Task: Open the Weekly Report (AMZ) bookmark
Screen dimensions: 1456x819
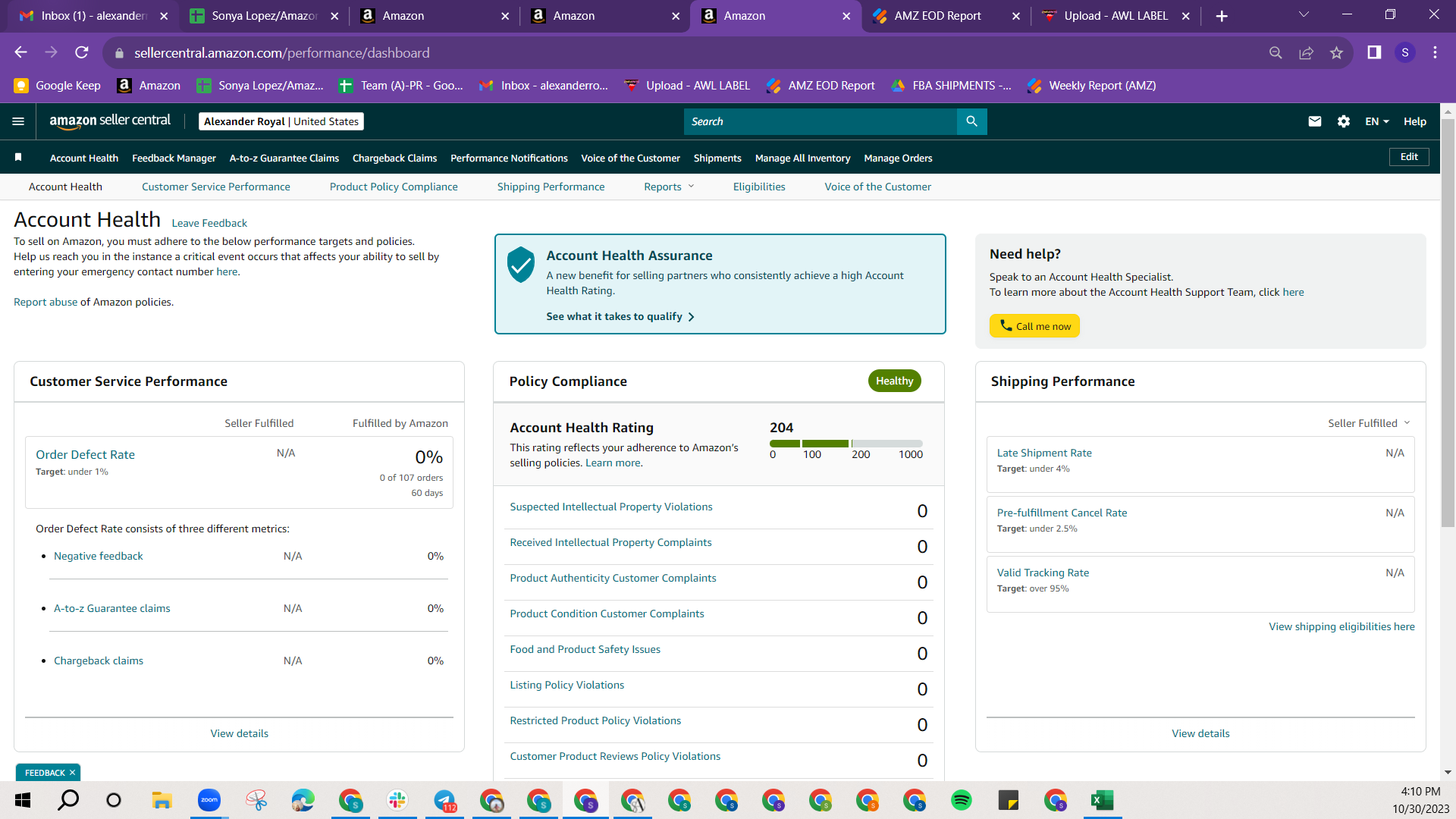Action: 1091,86
